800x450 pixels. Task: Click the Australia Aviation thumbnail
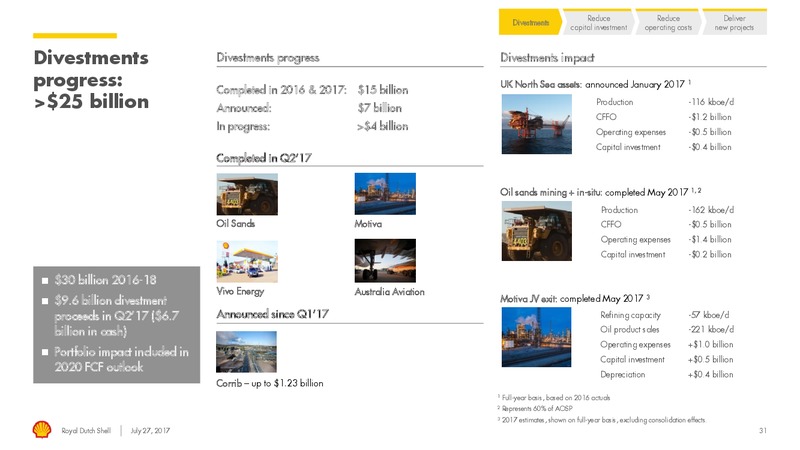(x=385, y=261)
